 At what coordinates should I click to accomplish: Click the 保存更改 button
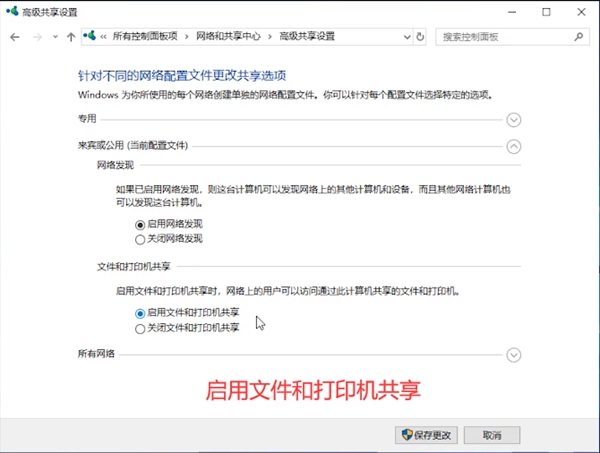(427, 435)
